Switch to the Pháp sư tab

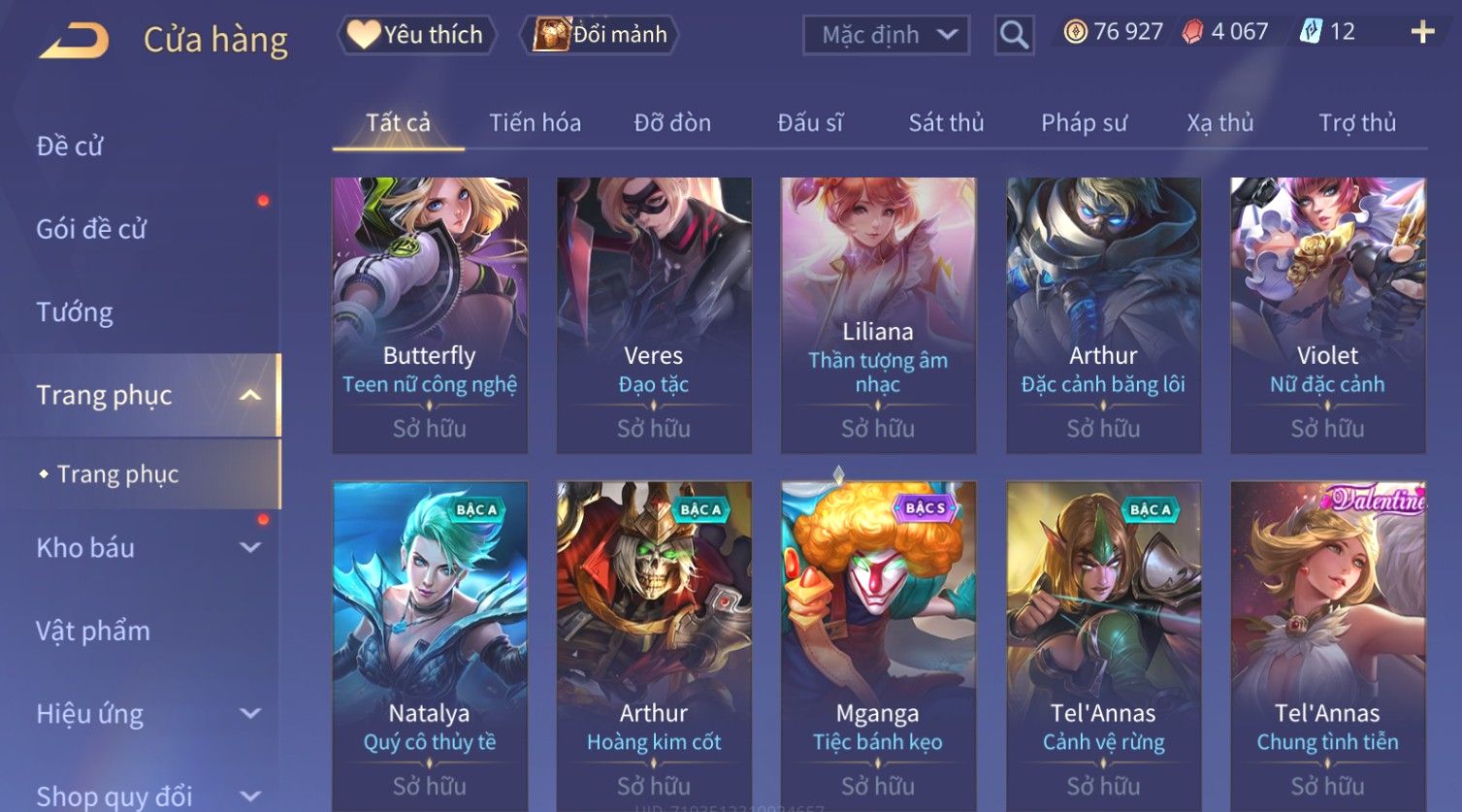[x=1084, y=123]
